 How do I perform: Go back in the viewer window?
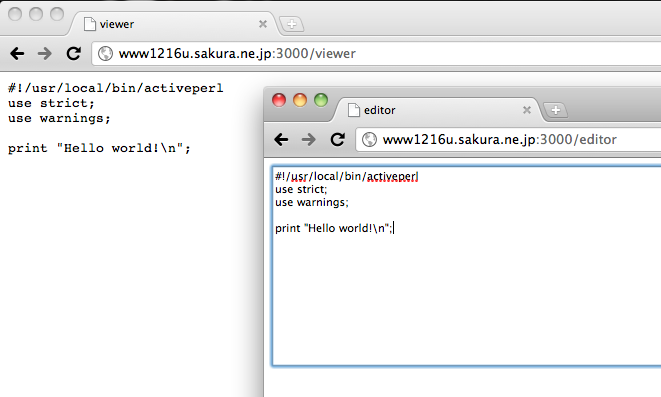pos(17,54)
